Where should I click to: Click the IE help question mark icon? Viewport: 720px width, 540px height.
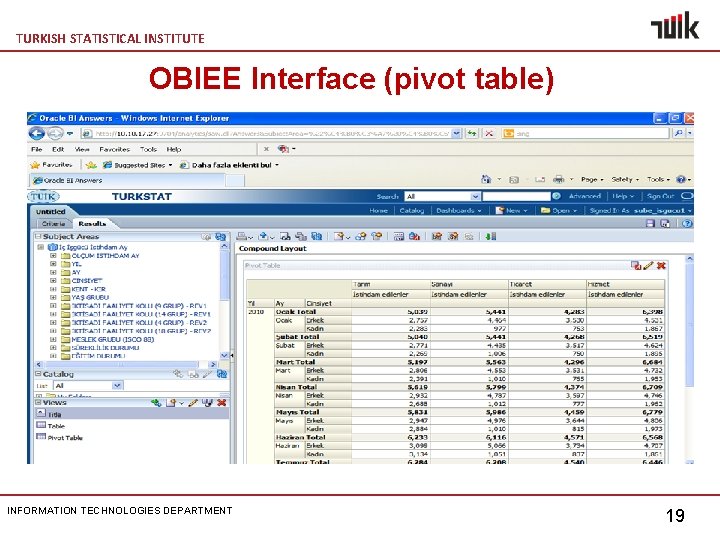pos(681,180)
